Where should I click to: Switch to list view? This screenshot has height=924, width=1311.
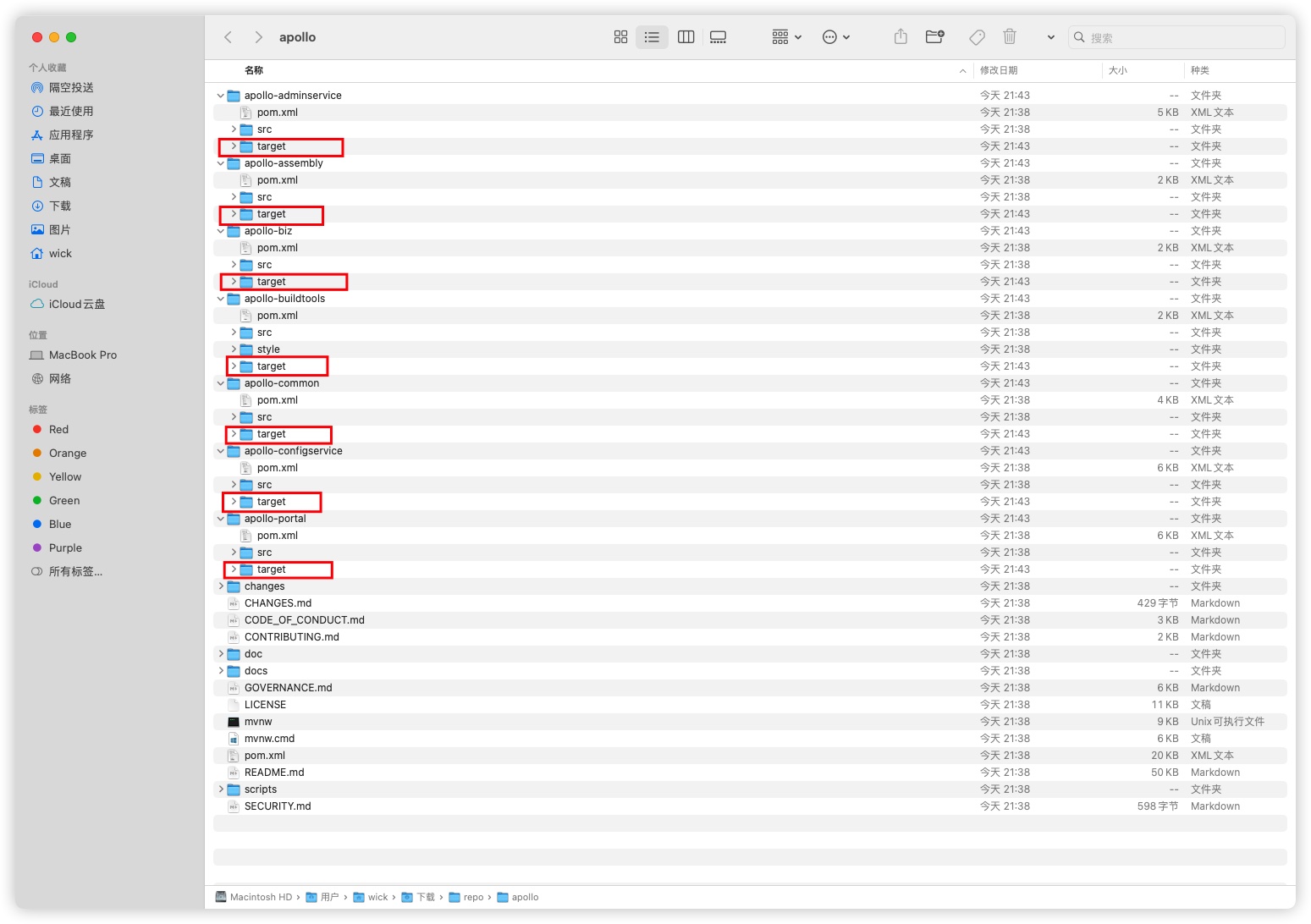[652, 37]
